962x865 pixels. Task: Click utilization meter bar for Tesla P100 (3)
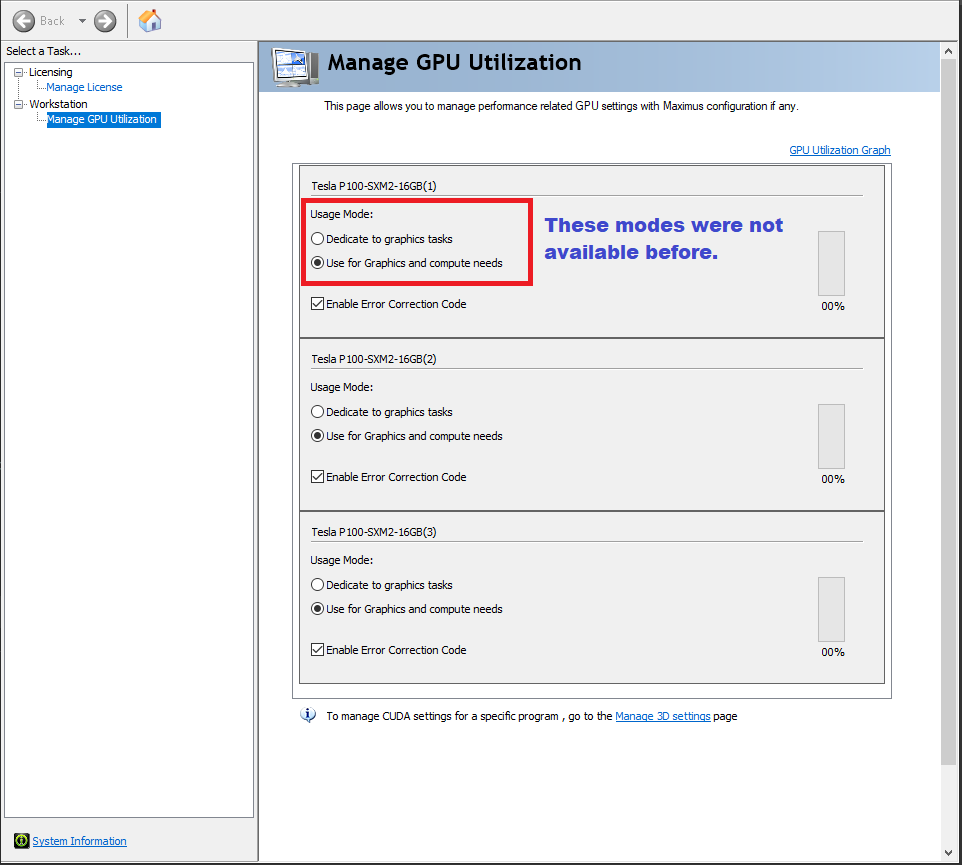tap(831, 610)
